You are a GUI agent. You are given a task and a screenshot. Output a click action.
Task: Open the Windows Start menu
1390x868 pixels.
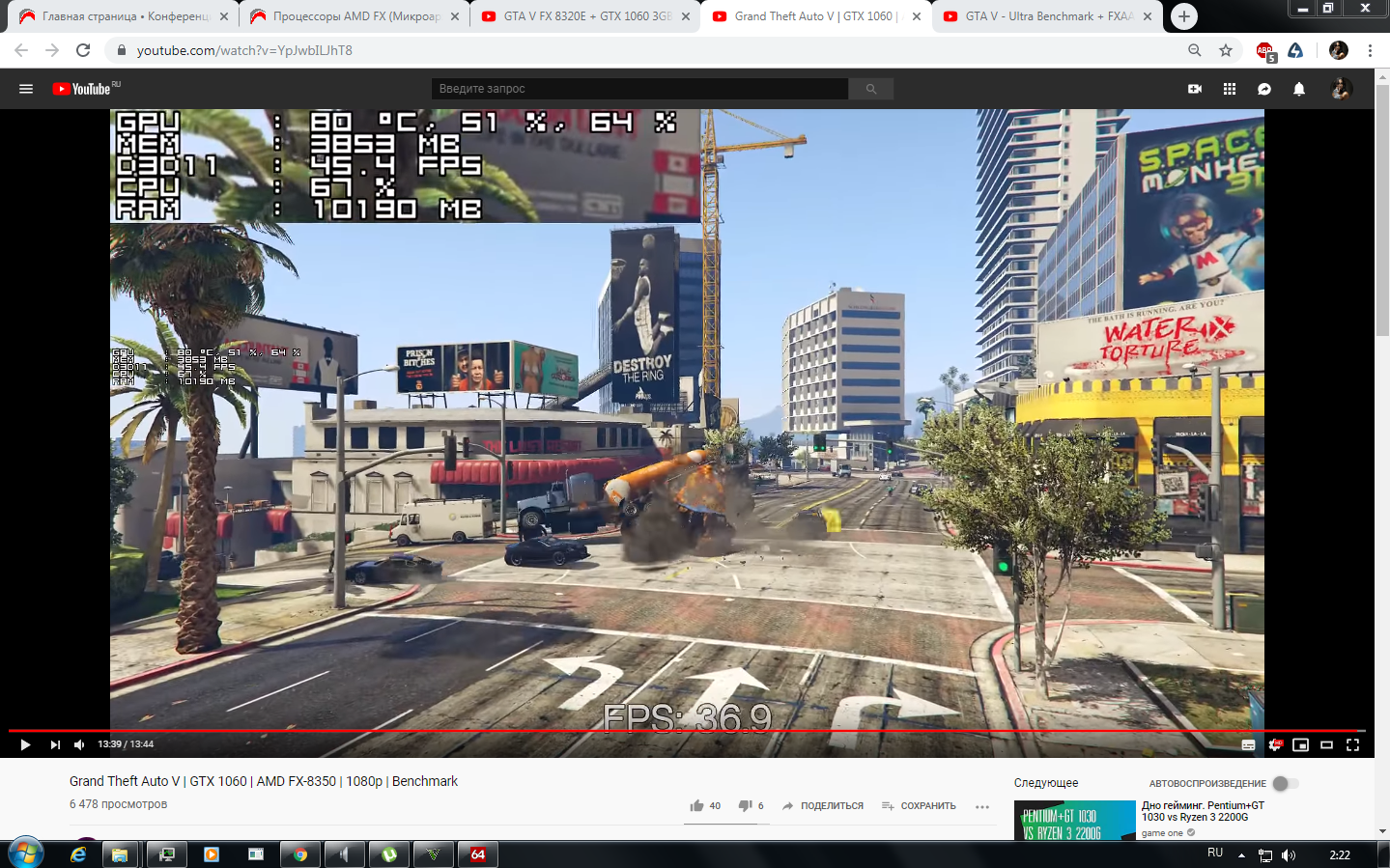[25, 854]
